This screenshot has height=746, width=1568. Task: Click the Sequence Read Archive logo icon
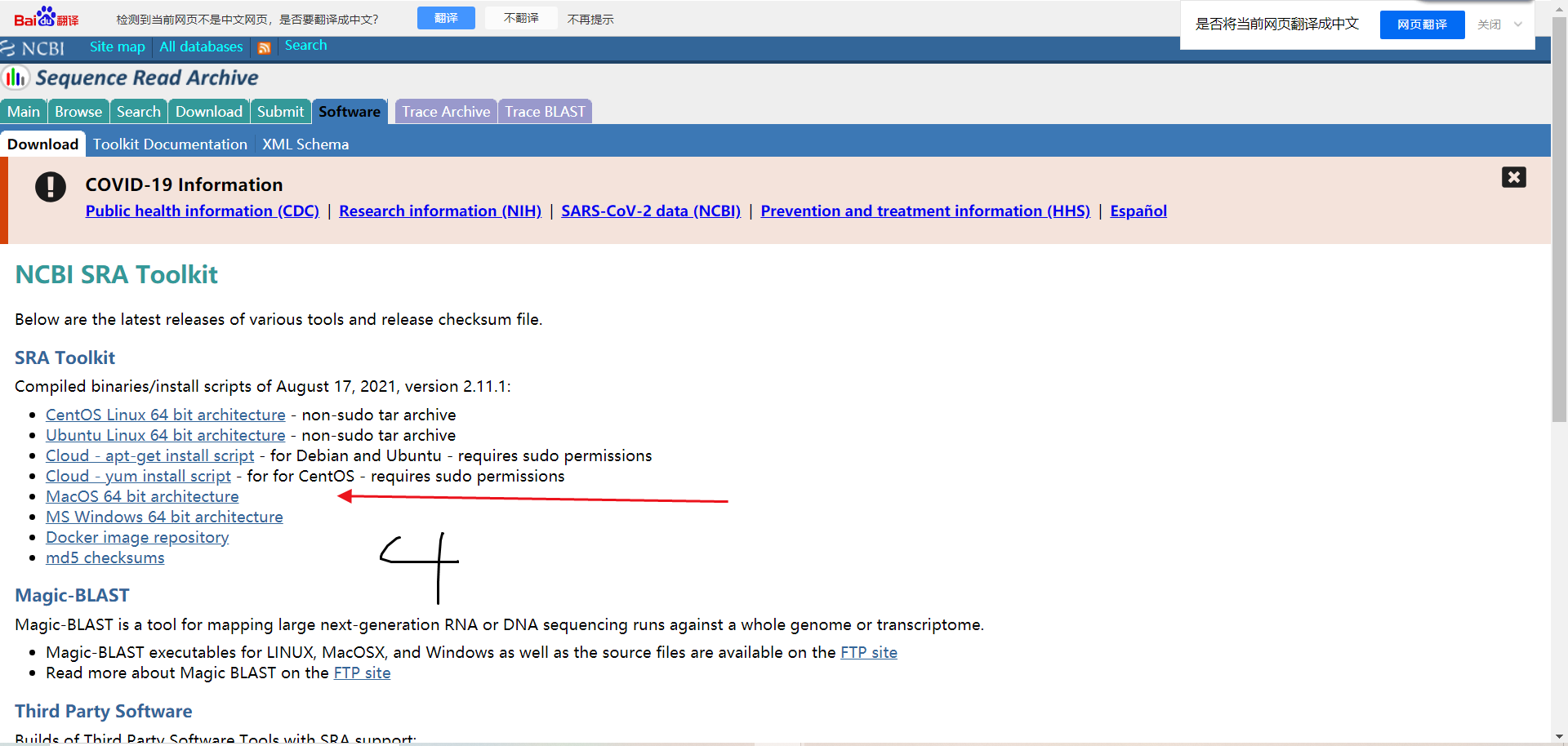(x=16, y=78)
